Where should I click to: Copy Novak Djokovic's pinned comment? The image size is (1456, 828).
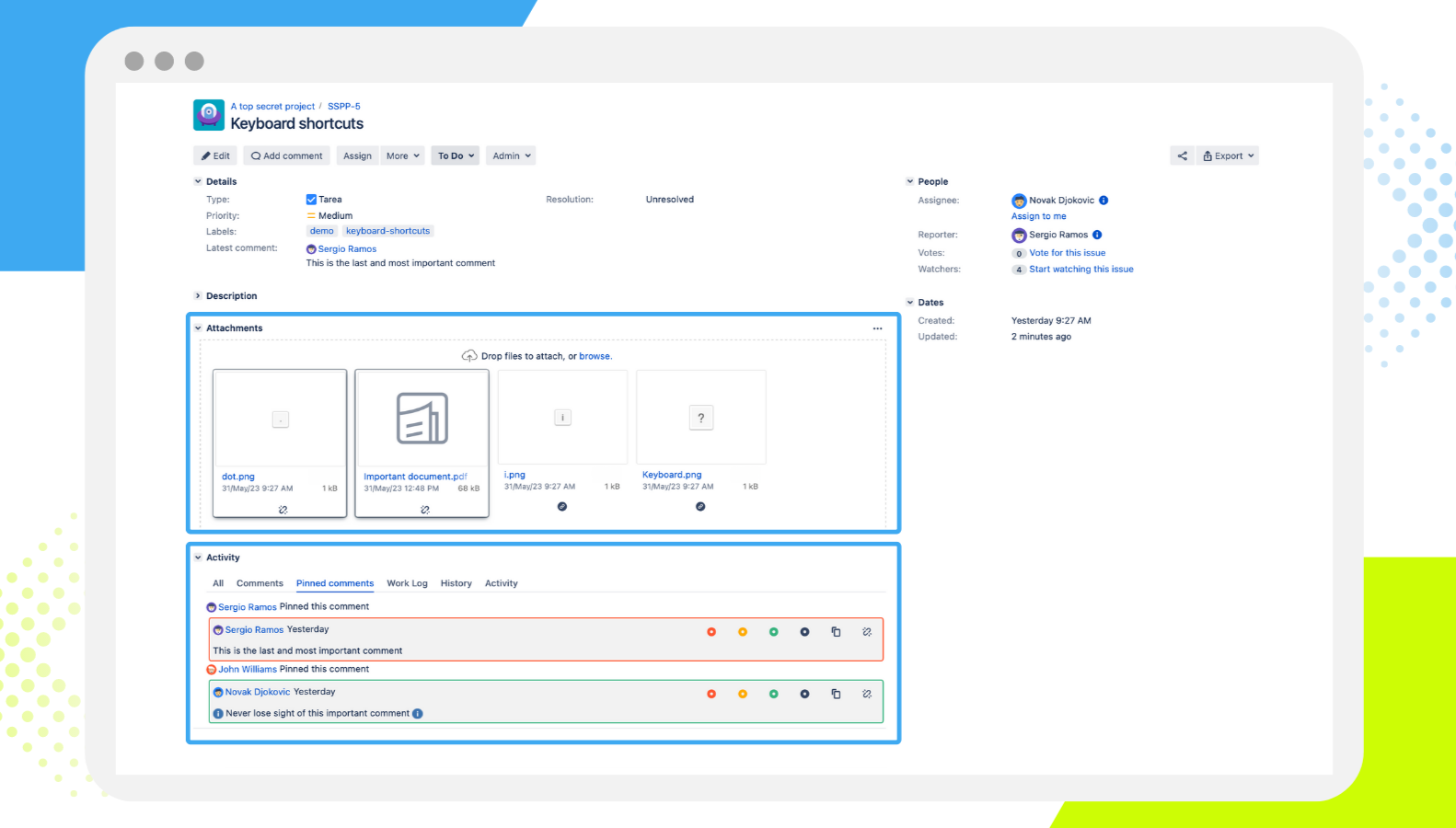click(836, 694)
